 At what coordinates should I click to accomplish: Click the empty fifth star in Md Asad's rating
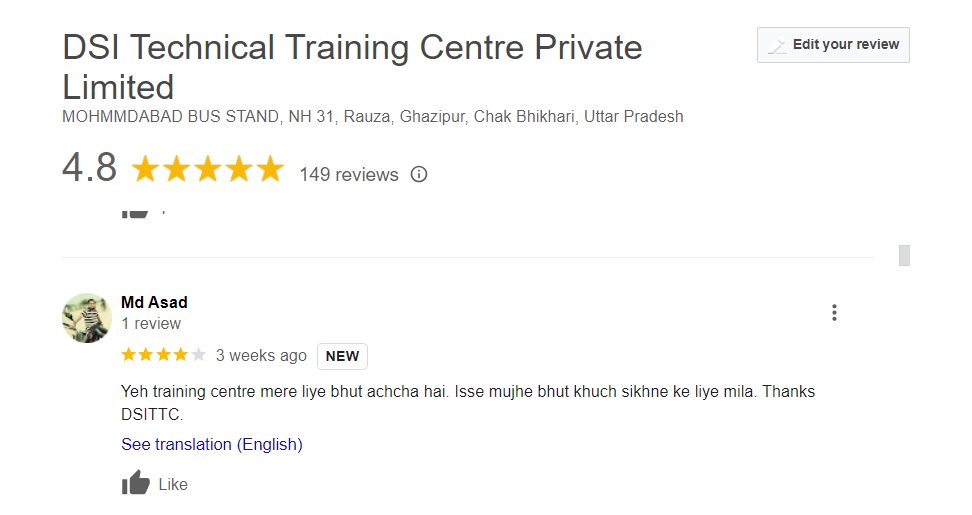pyautogui.click(x=198, y=355)
